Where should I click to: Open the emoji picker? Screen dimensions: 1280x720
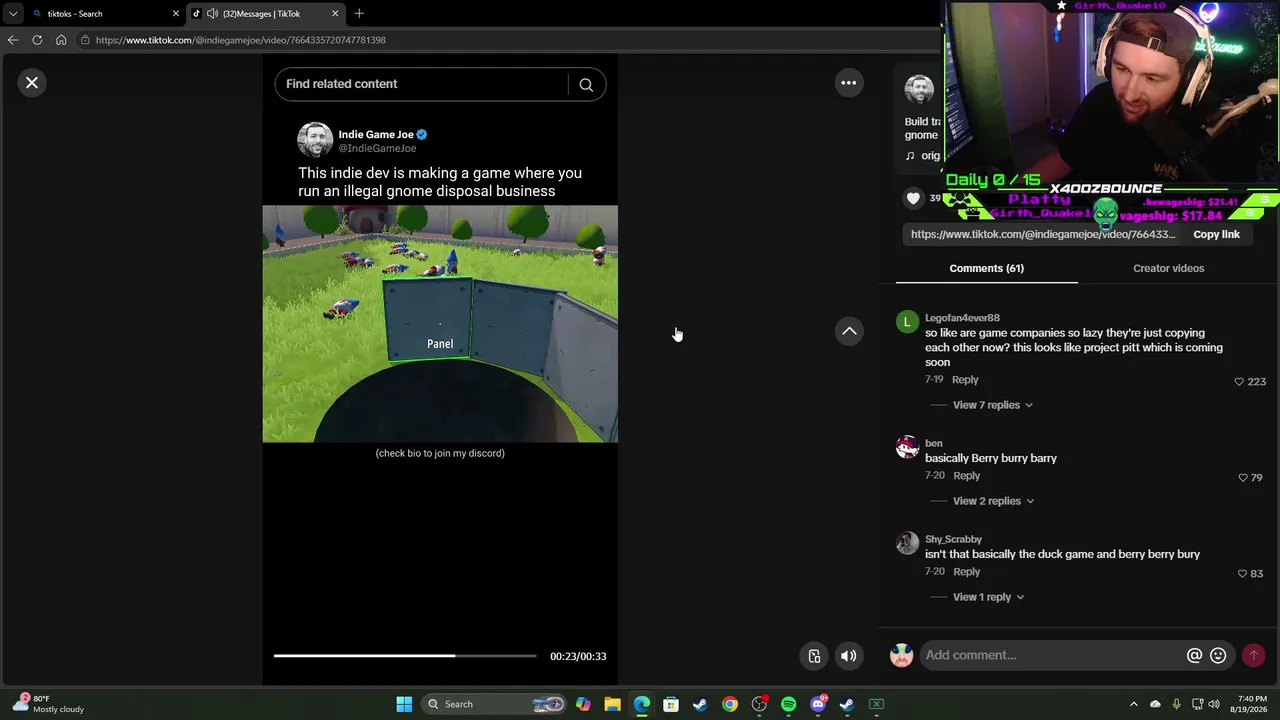pos(1218,656)
